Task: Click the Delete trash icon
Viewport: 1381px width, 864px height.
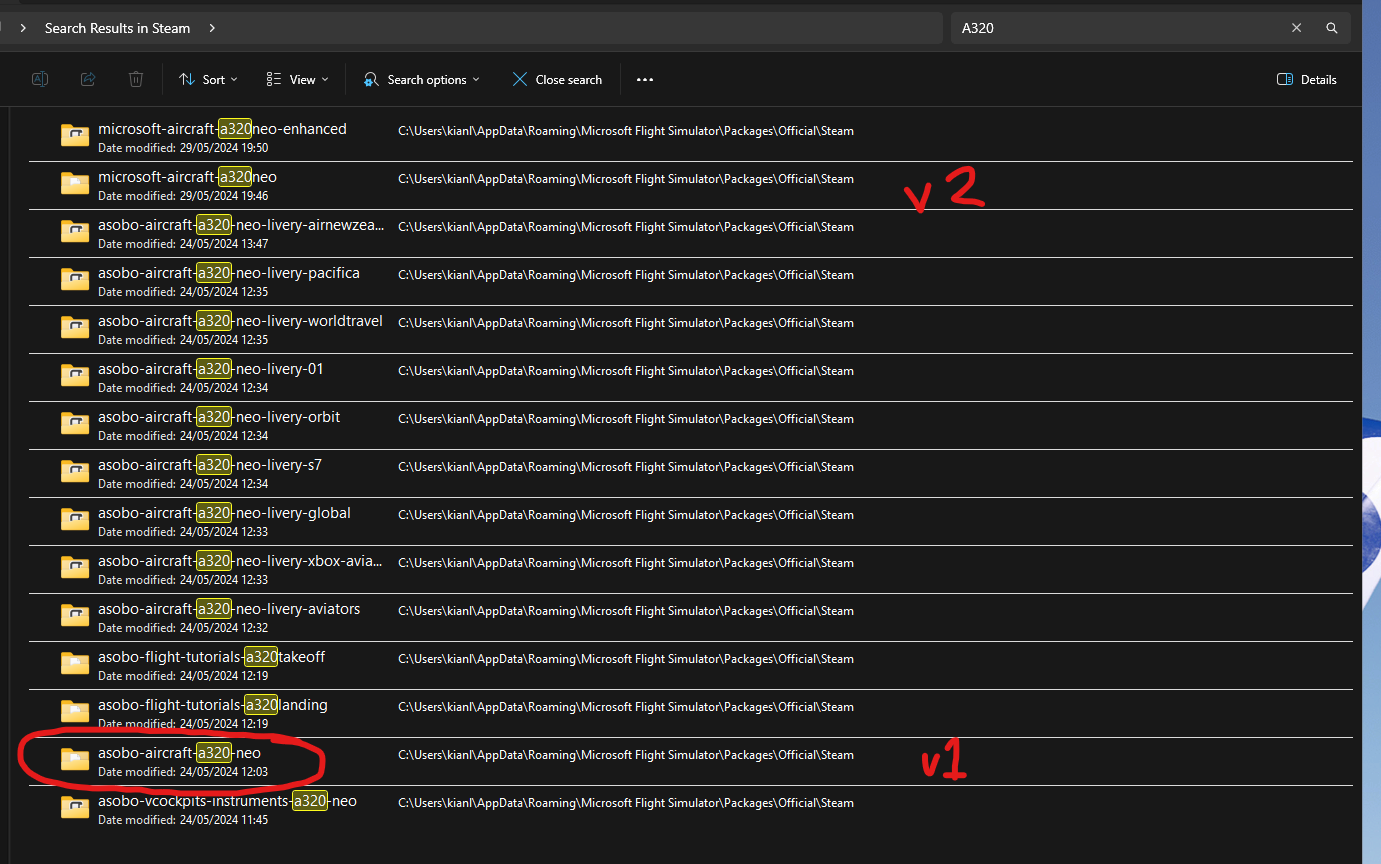Action: pyautogui.click(x=136, y=79)
